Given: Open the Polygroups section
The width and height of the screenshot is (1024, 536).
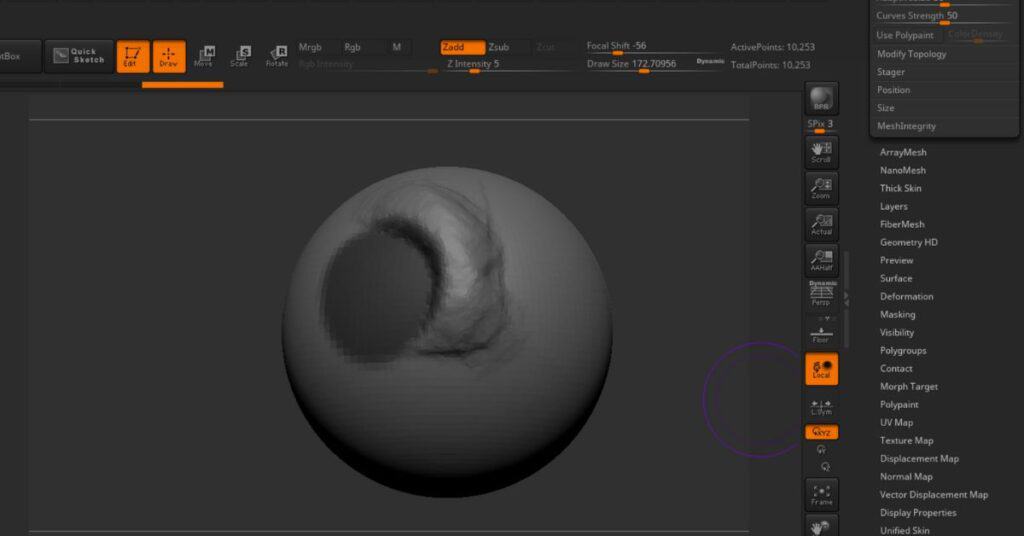Looking at the screenshot, I should click(x=902, y=350).
